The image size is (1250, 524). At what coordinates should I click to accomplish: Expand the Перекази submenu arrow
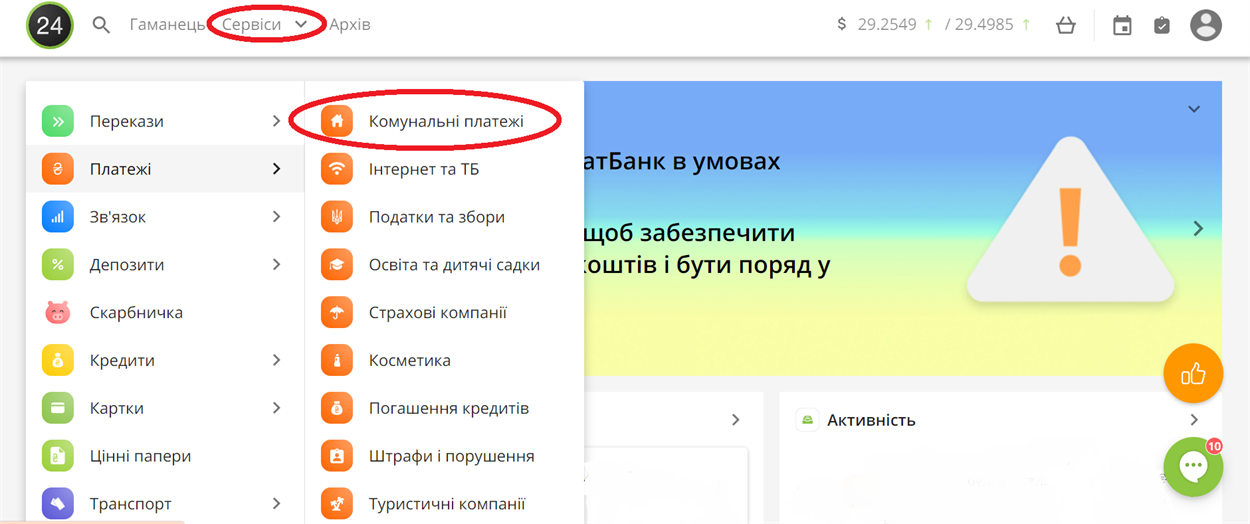click(277, 121)
